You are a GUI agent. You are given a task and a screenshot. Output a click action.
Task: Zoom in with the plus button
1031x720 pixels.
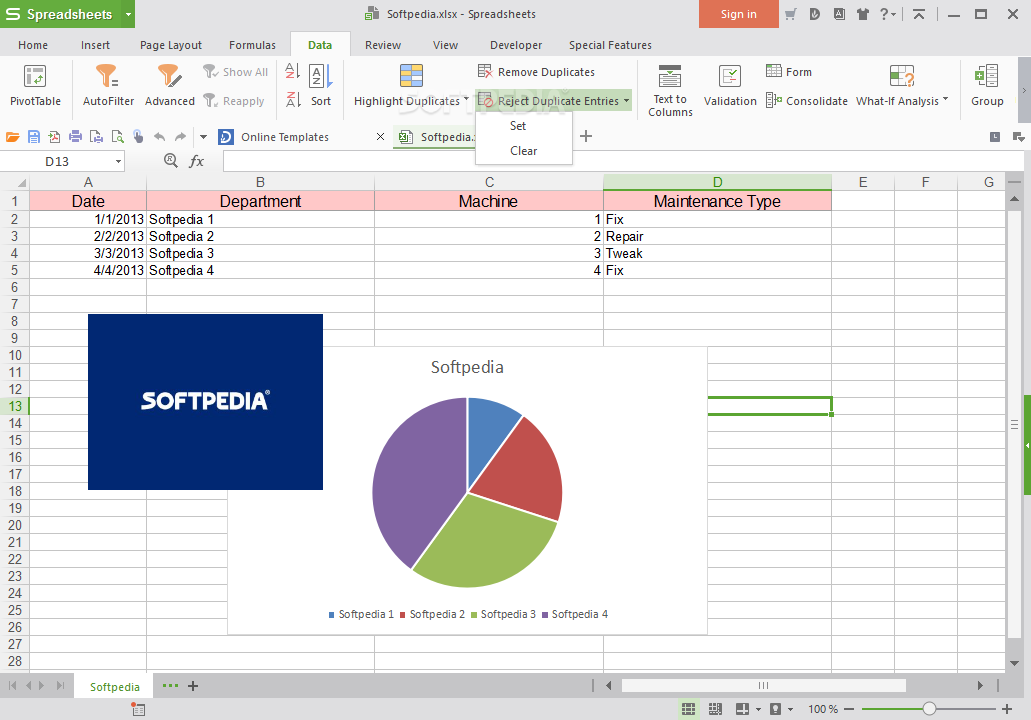(x=1007, y=709)
